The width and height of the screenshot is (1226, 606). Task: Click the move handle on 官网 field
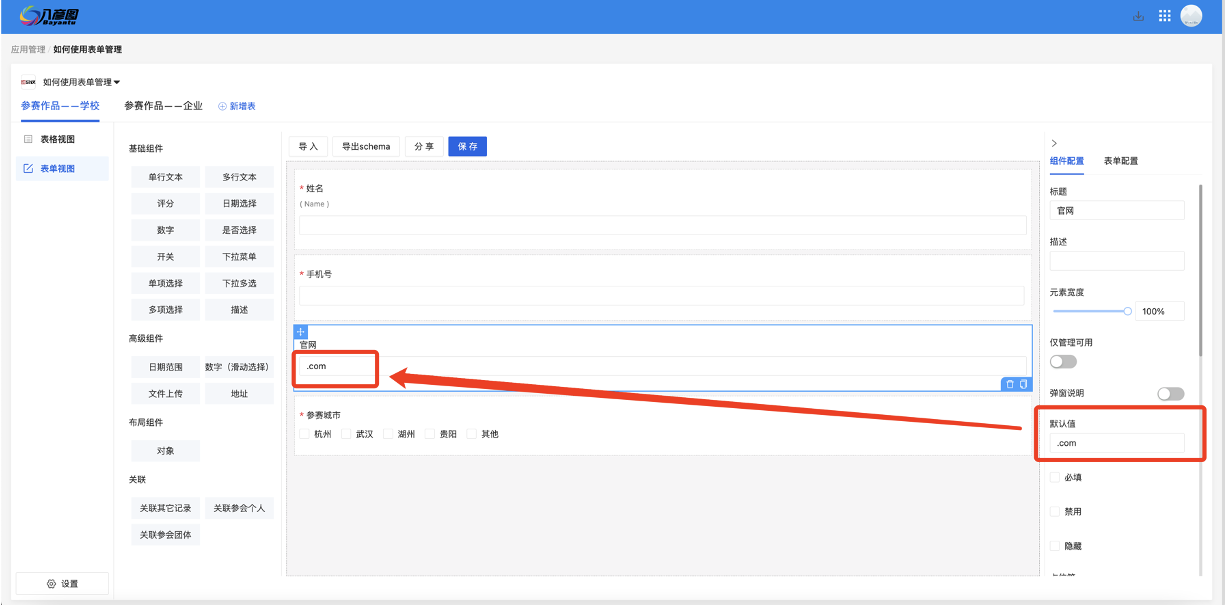click(x=301, y=331)
